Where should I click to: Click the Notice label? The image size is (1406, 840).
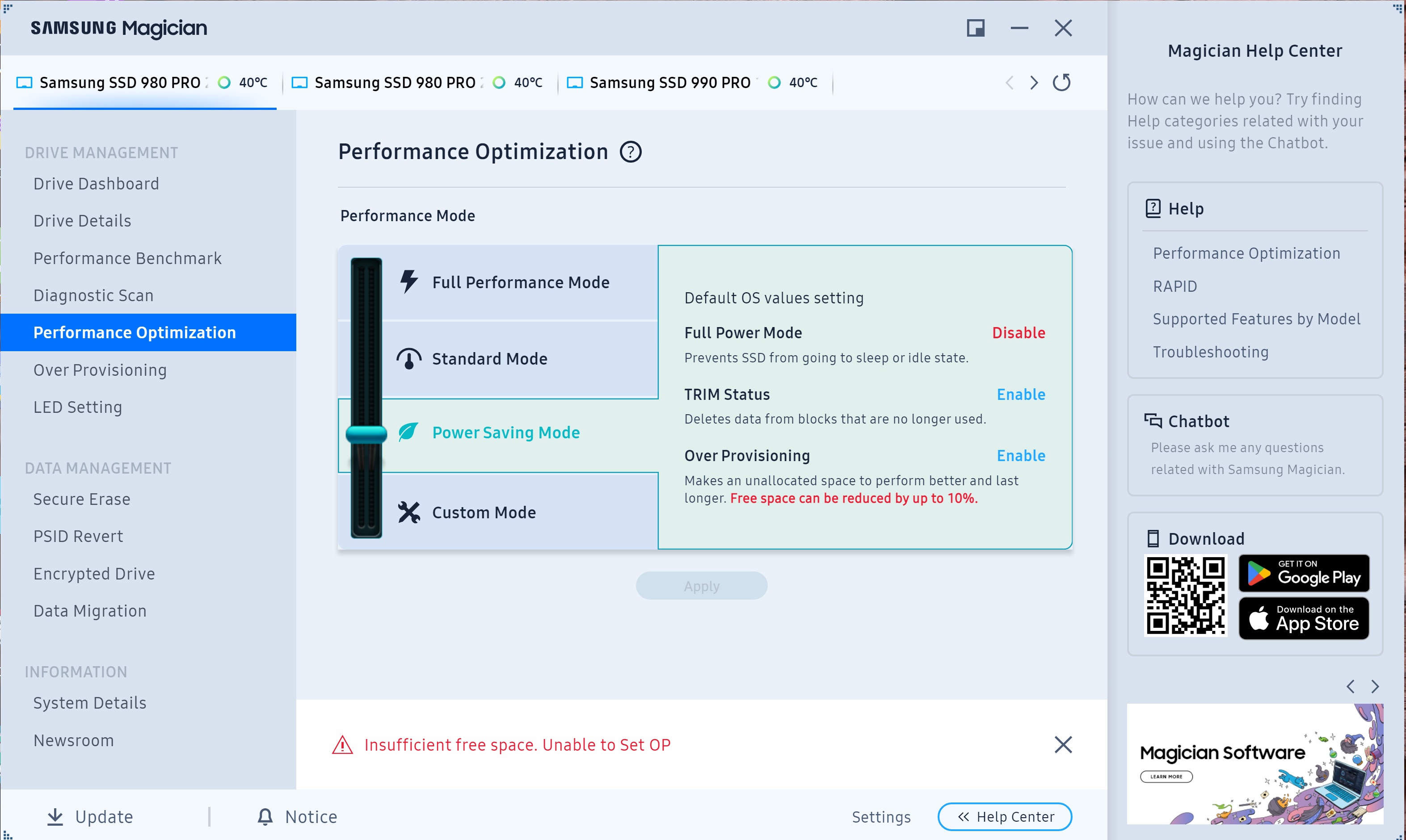(311, 817)
